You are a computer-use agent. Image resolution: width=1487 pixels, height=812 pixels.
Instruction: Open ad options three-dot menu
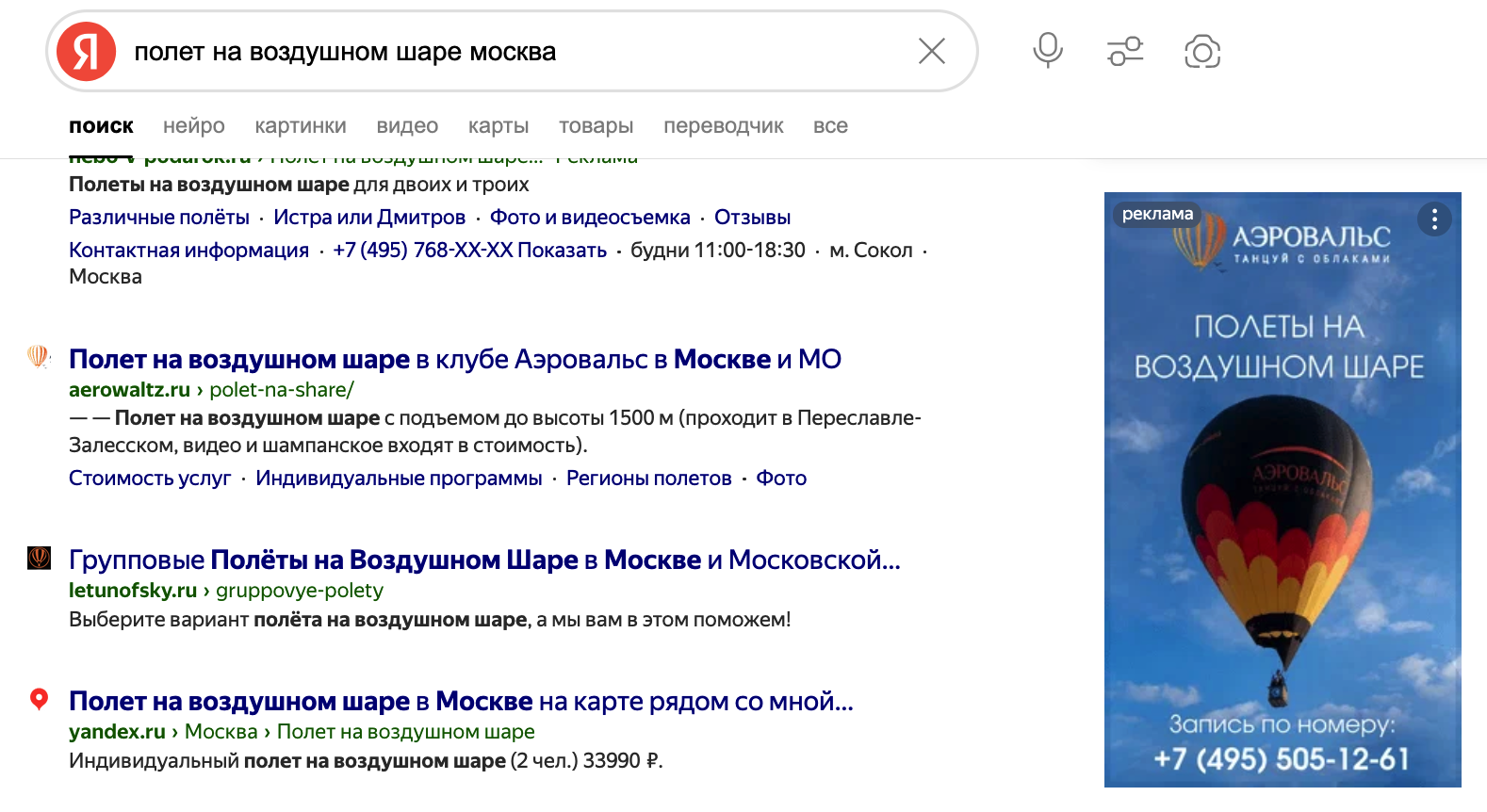pyautogui.click(x=1434, y=219)
